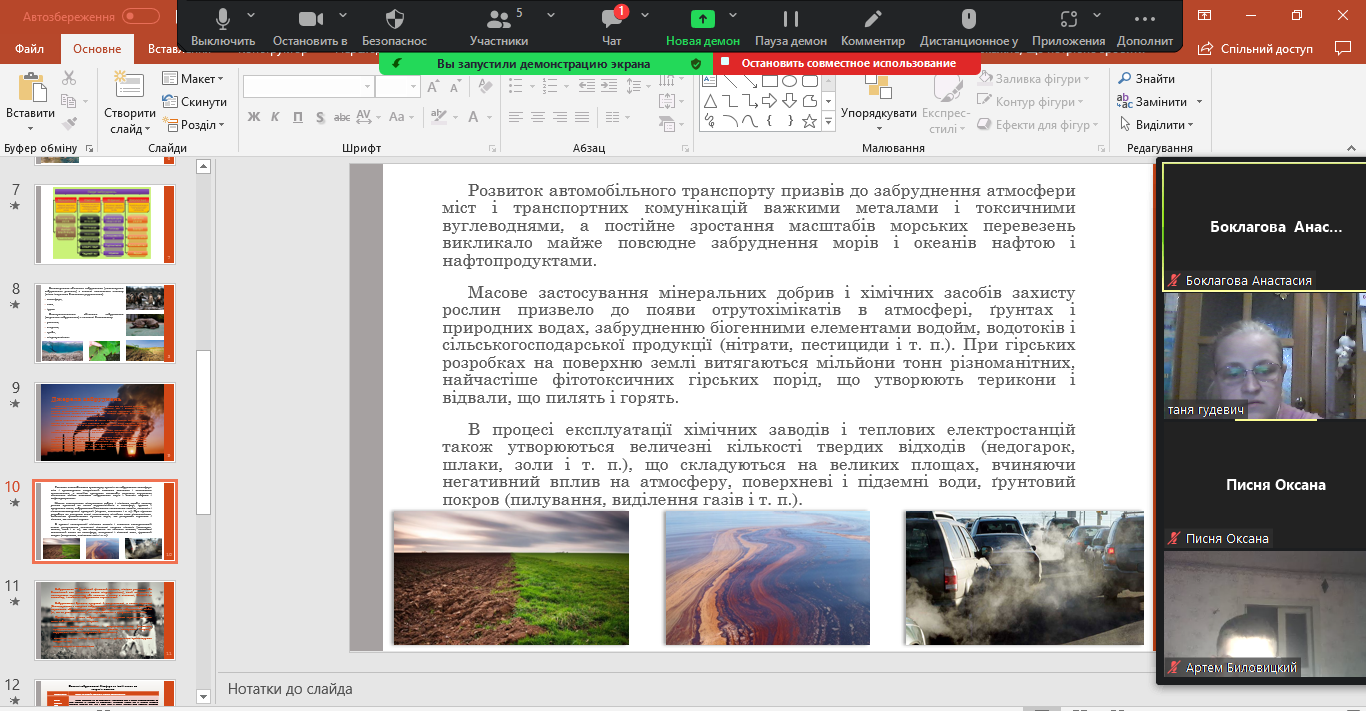Select the curve shape in gallery
Screen dimensions: 1366x711
coord(750,122)
